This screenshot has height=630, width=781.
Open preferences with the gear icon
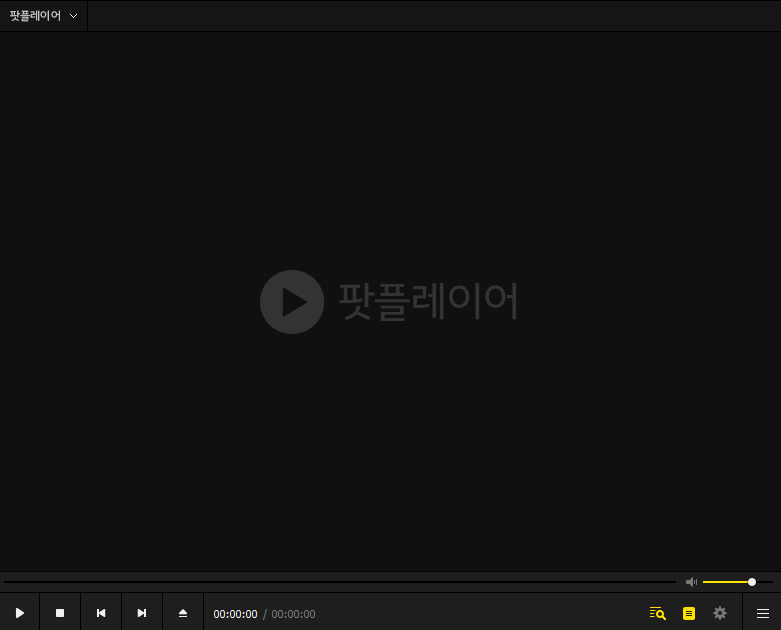coord(720,613)
